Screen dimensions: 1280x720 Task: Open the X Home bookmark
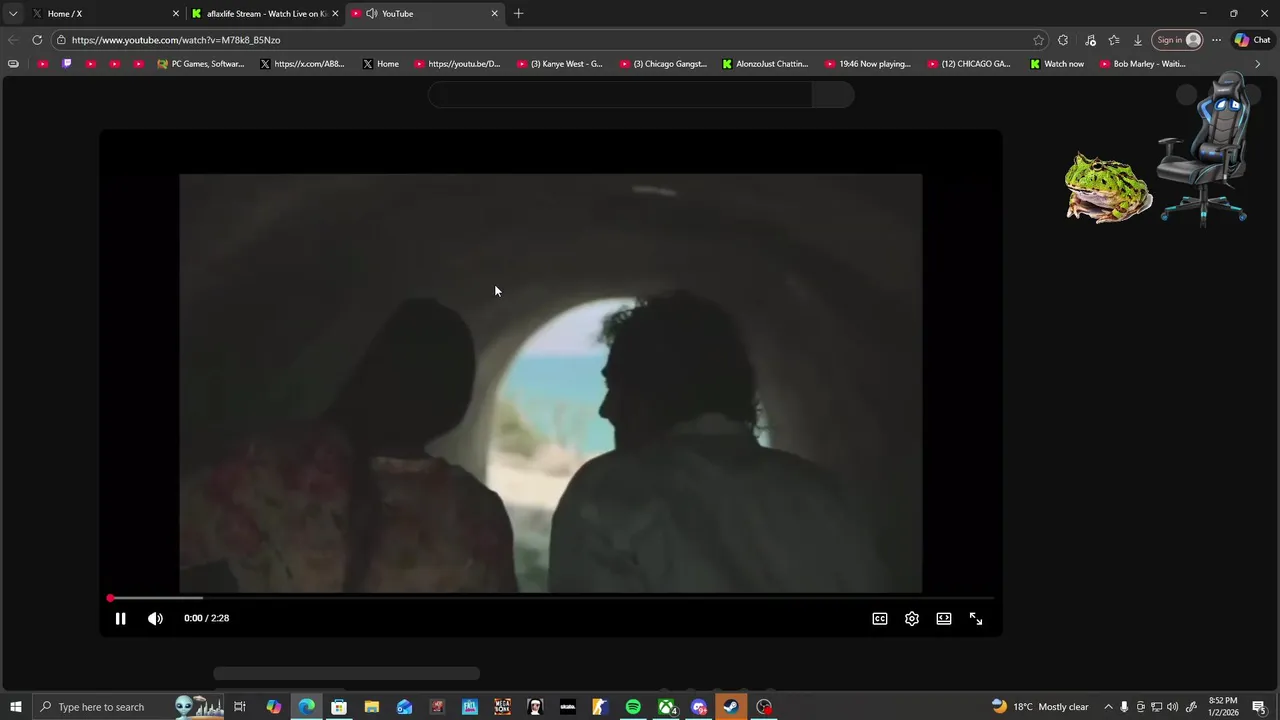coord(381,64)
